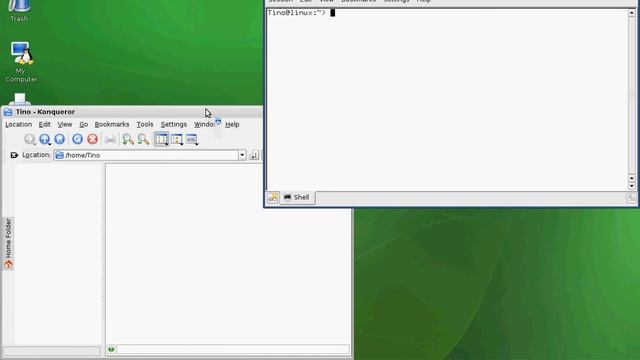The image size is (640, 360).
Task: Click the new session icon in Konsole
Action: tap(273, 198)
